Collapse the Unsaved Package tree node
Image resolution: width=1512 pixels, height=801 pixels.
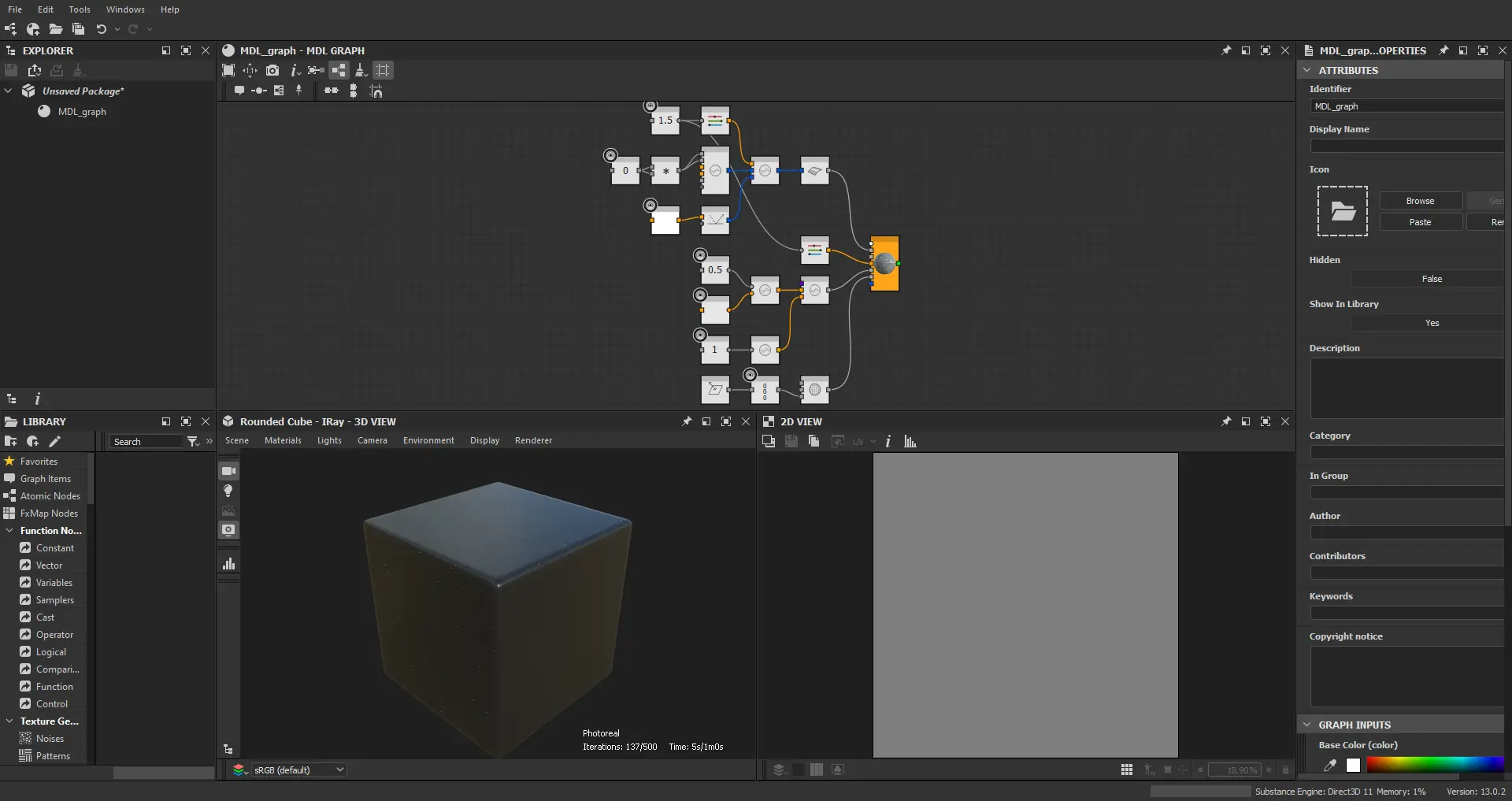[x=9, y=91]
